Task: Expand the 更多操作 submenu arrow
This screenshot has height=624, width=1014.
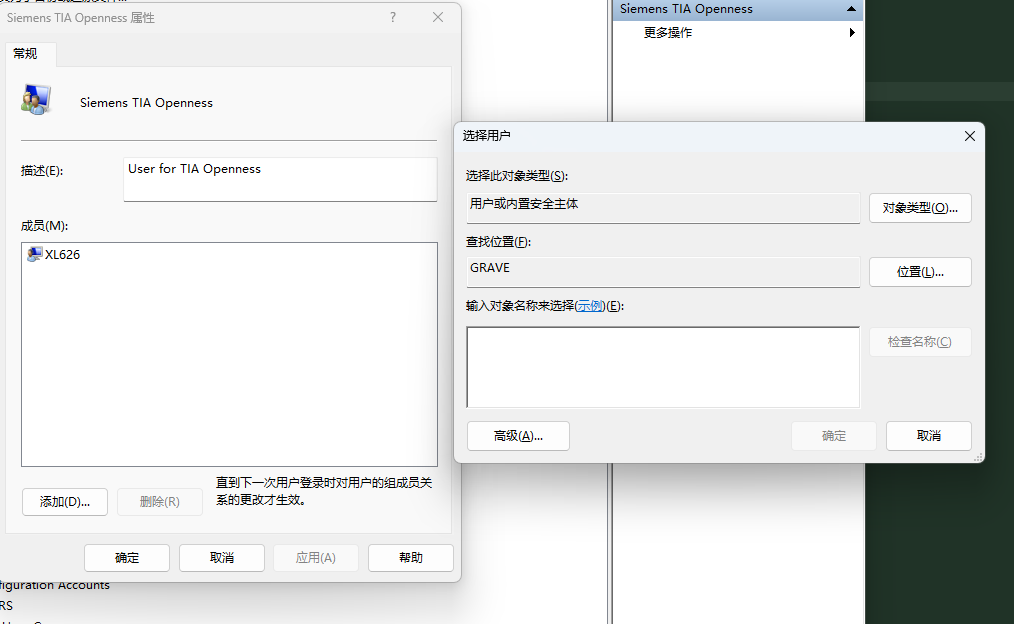Action: (852, 32)
